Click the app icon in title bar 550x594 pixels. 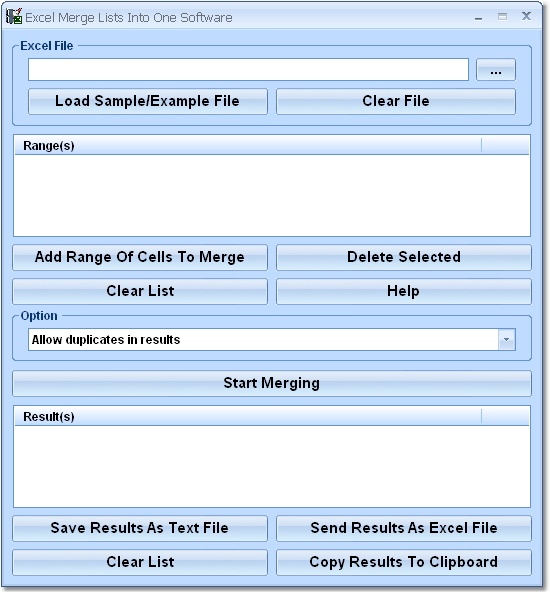coord(14,17)
